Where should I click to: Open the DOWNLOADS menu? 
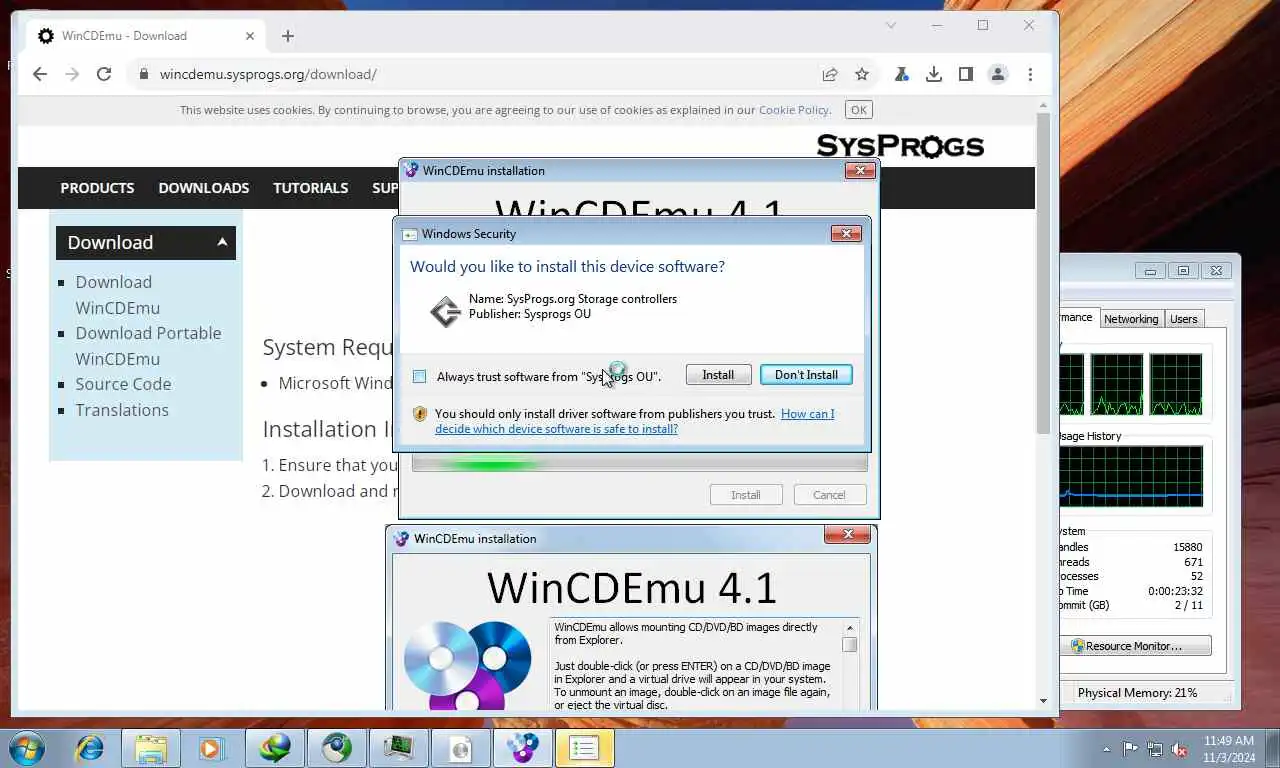pyautogui.click(x=204, y=188)
